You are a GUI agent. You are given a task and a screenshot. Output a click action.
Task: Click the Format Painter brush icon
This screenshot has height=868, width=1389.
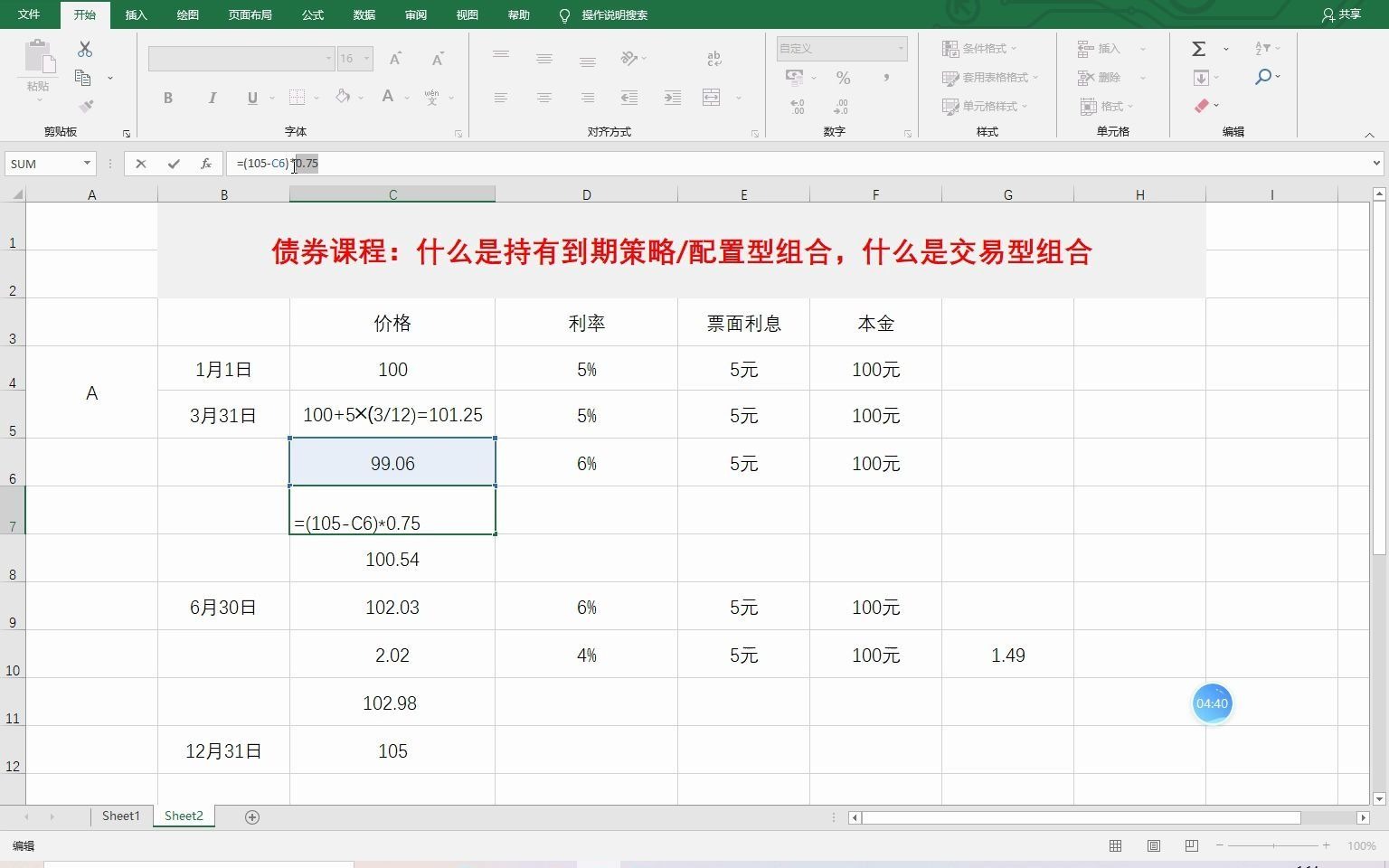click(x=86, y=107)
